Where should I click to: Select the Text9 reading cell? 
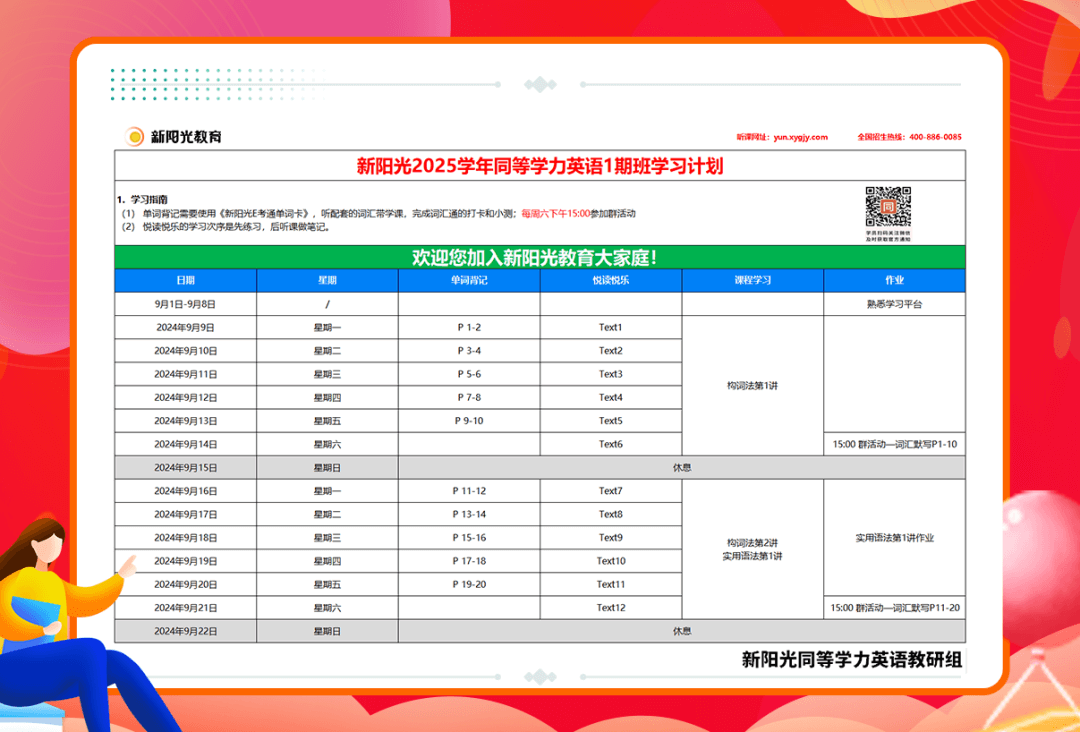coord(611,538)
